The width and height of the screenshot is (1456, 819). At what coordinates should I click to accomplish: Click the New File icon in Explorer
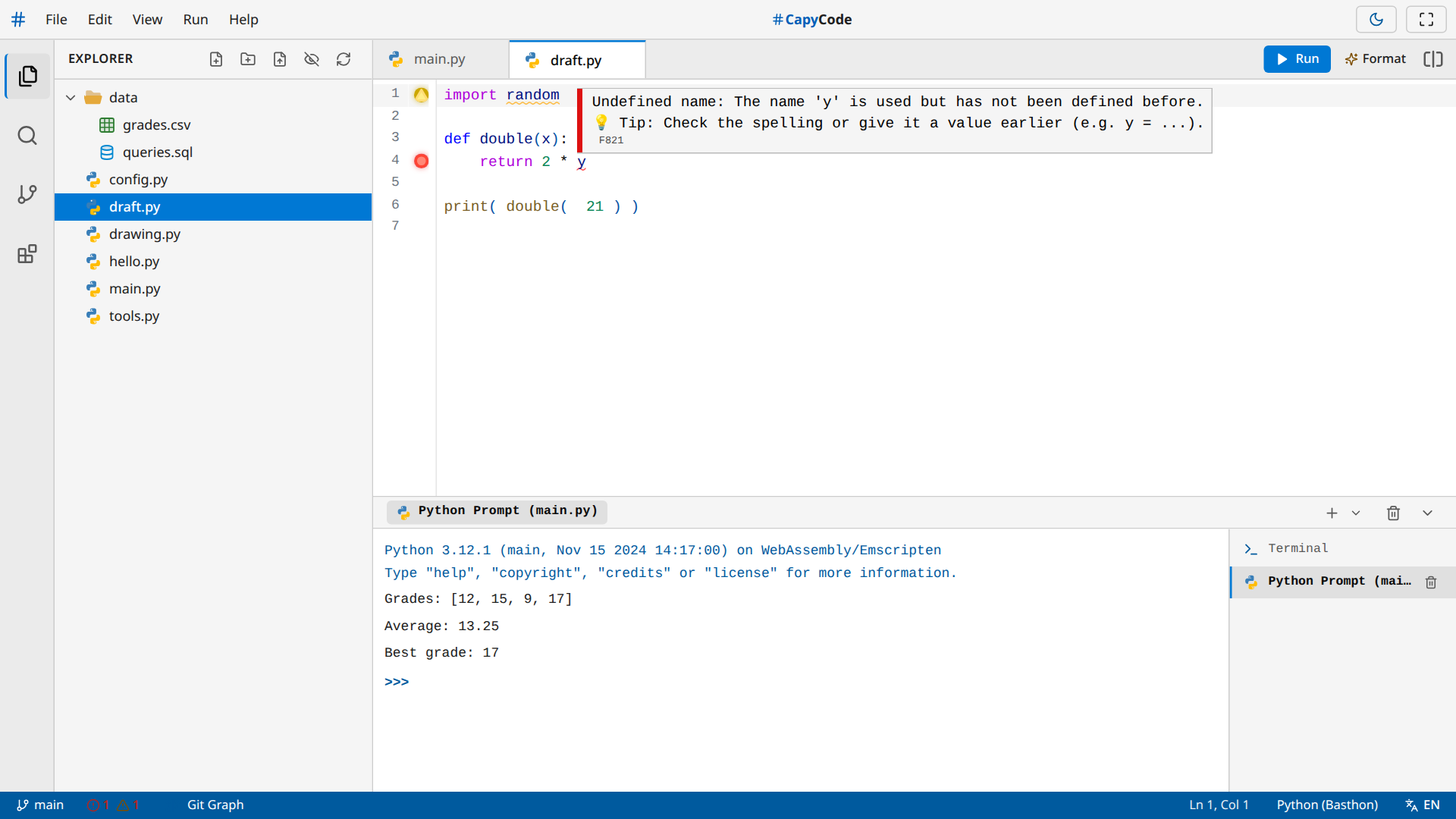[x=216, y=59]
